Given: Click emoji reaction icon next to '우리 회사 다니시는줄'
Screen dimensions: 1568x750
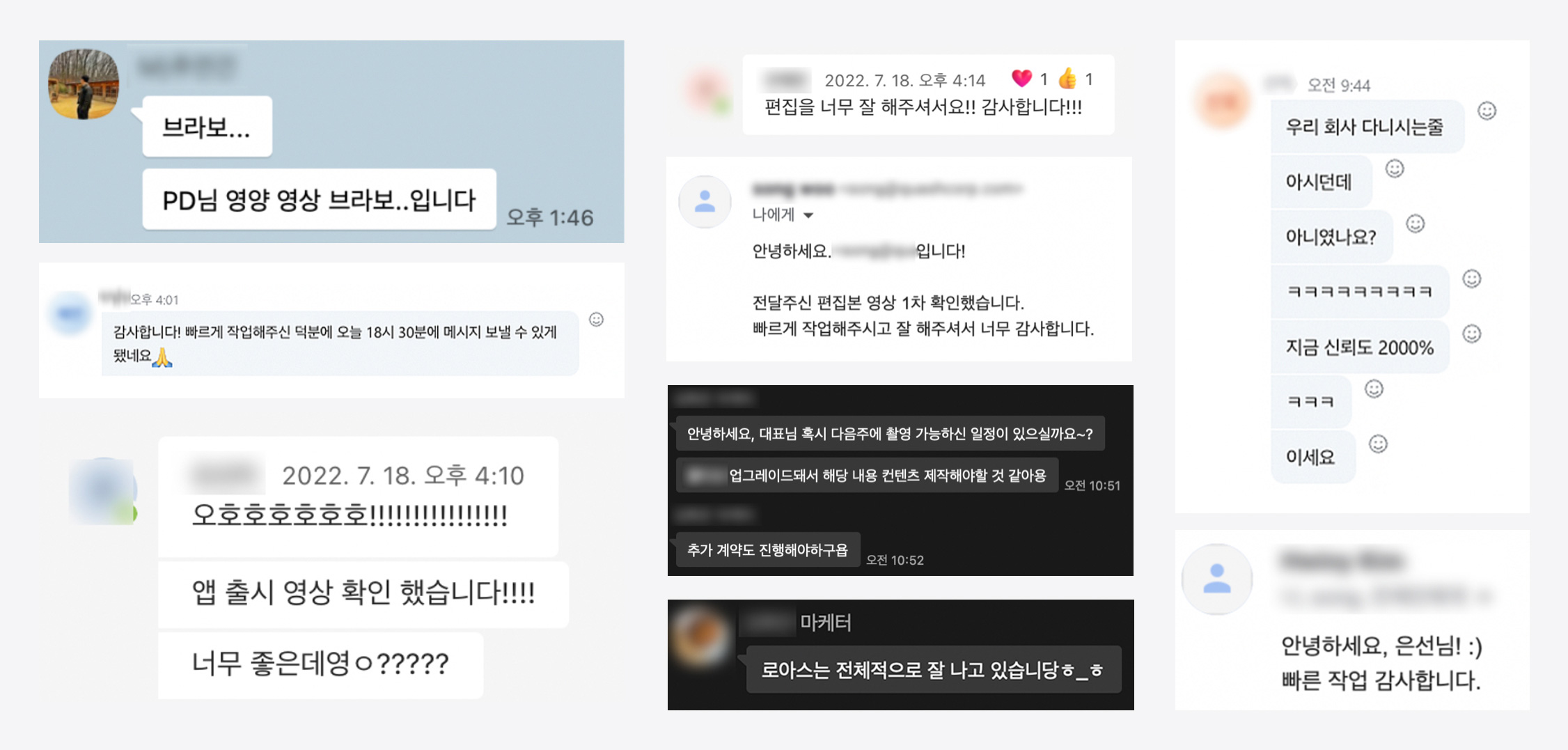Looking at the screenshot, I should 1487,111.
